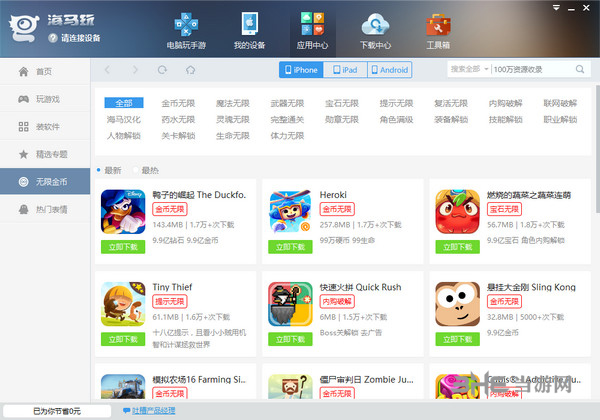Screen dimensions: 600x420
Task: Open the 工具箱 toolbox icon
Action: pyautogui.click(x=438, y=25)
